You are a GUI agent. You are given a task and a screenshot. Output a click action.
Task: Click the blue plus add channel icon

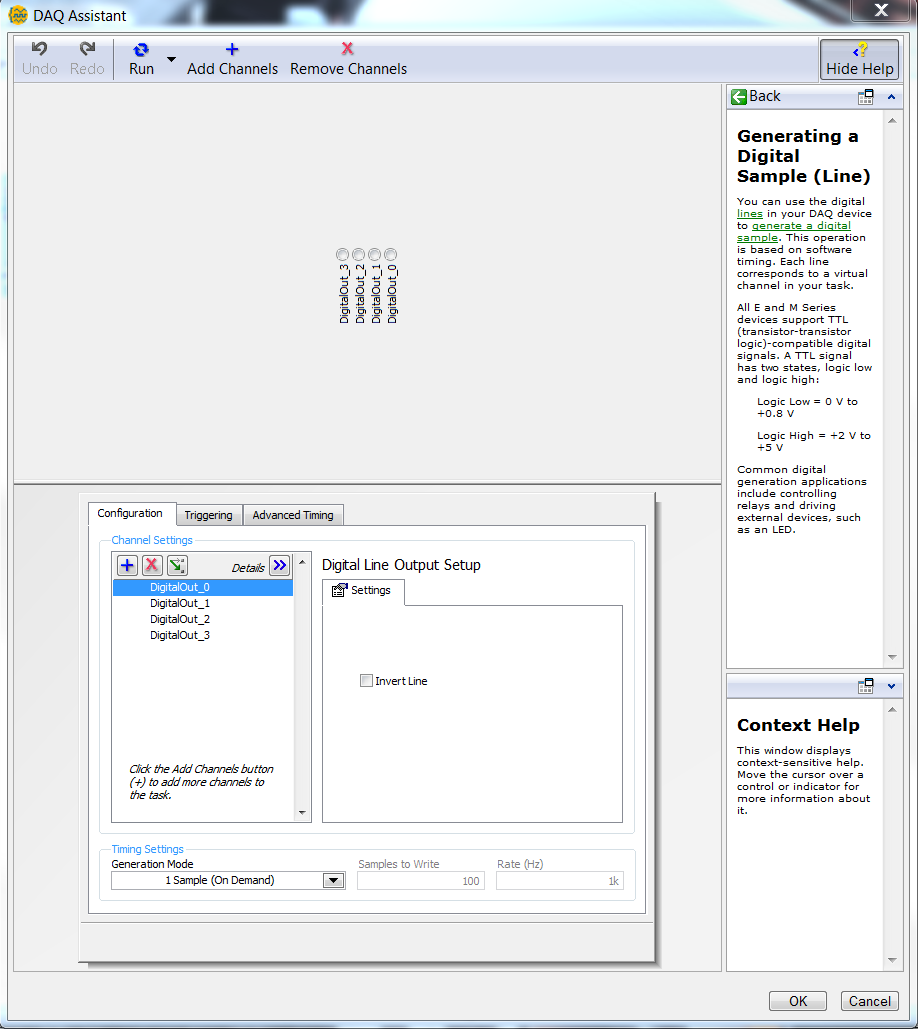(127, 565)
